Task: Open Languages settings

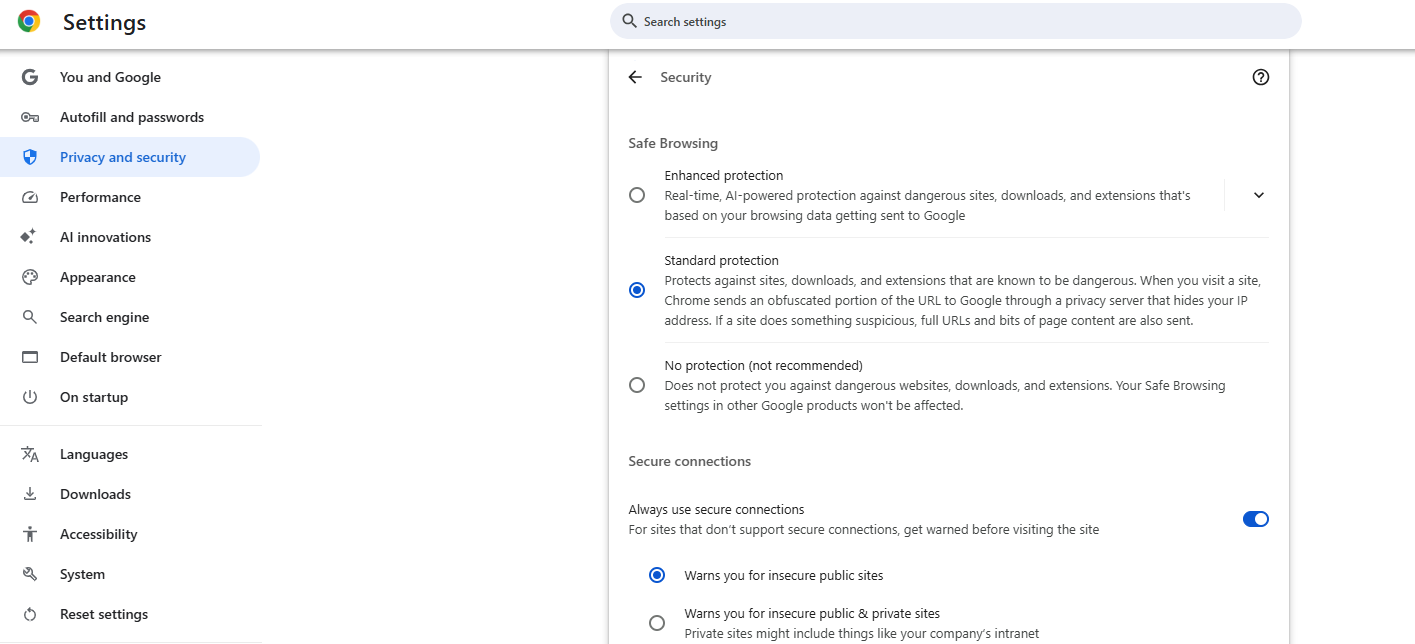Action: click(130, 454)
